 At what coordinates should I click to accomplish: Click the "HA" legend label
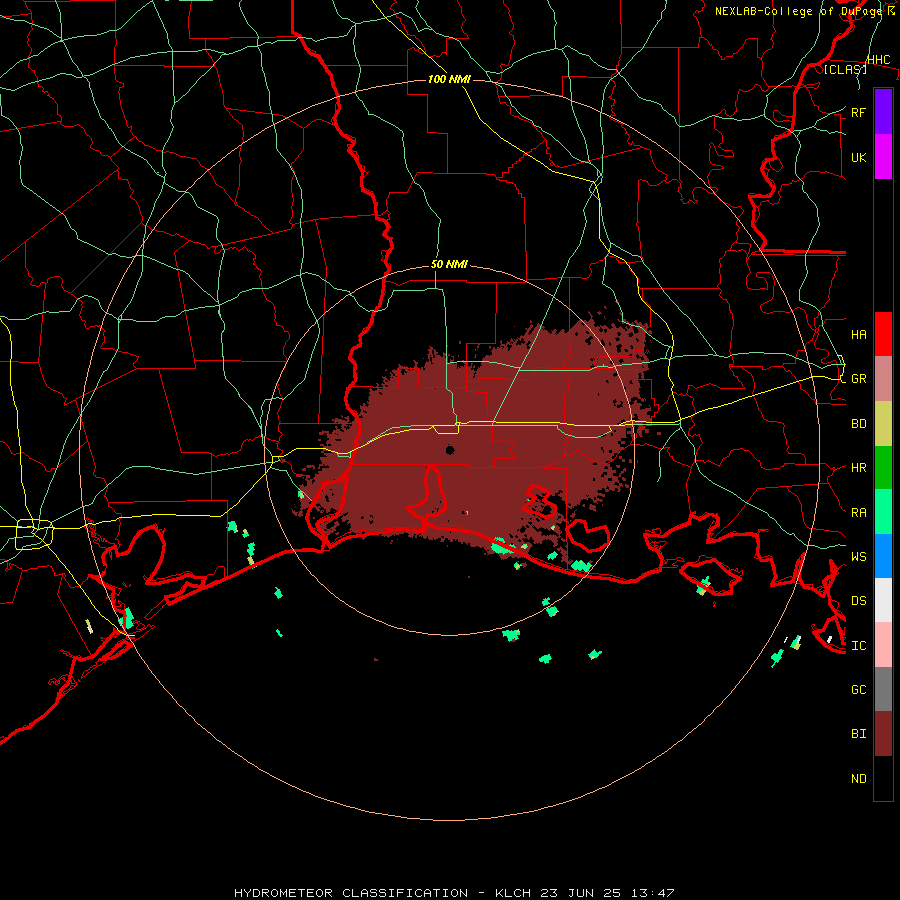(858, 334)
